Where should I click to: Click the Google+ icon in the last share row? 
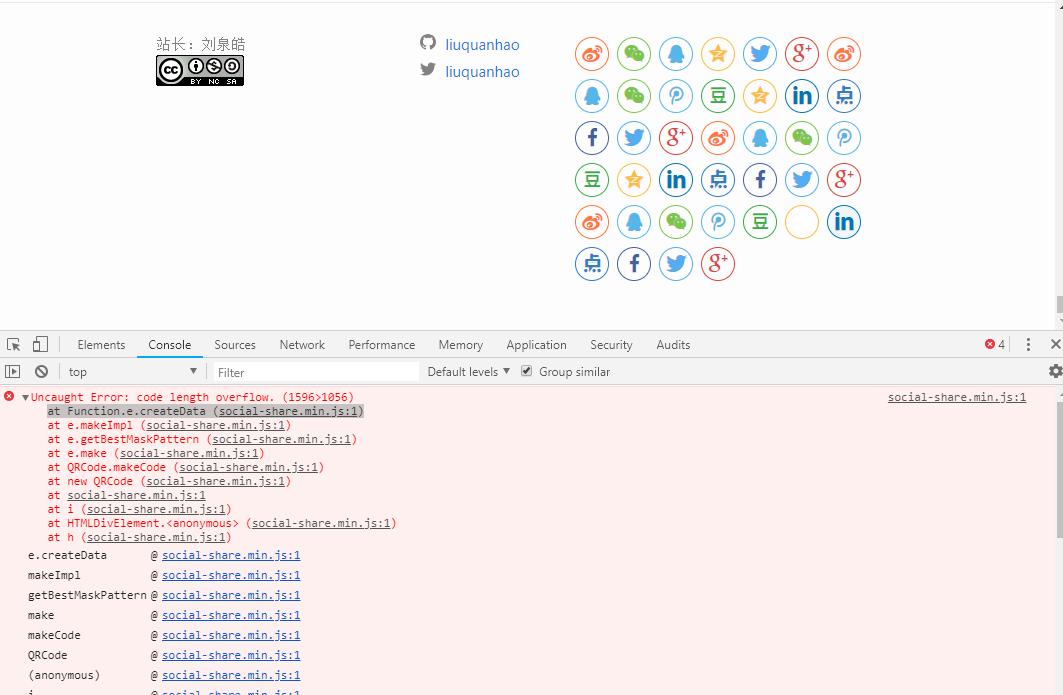(718, 264)
